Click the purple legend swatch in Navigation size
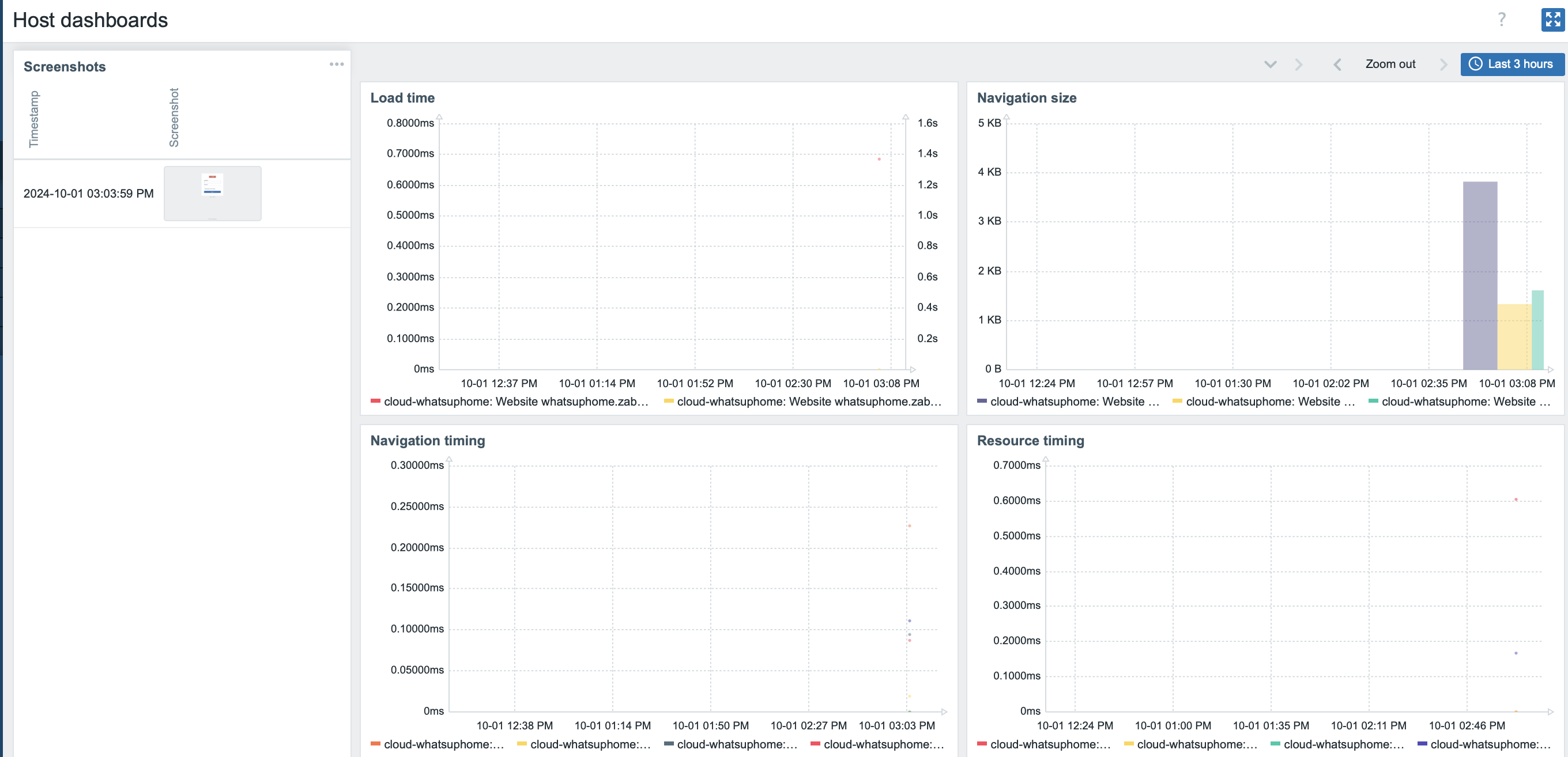This screenshot has width=1568, height=757. (981, 401)
